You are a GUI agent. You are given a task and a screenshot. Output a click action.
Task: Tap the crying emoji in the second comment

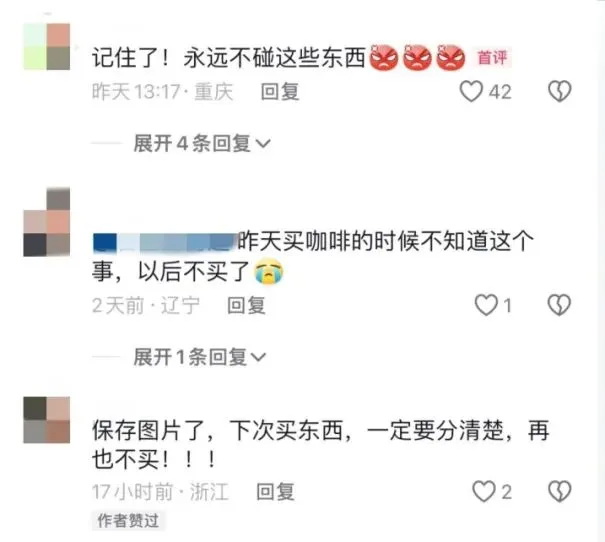(x=269, y=272)
